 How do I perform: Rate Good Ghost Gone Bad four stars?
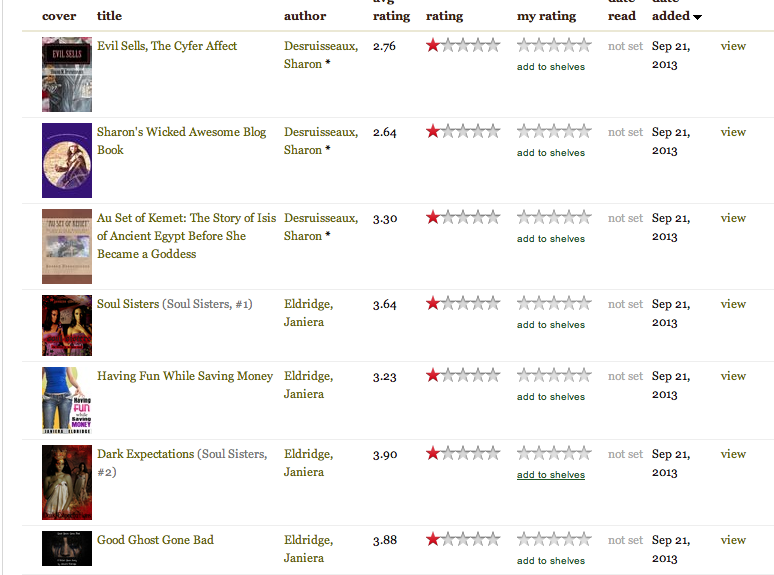click(569, 539)
